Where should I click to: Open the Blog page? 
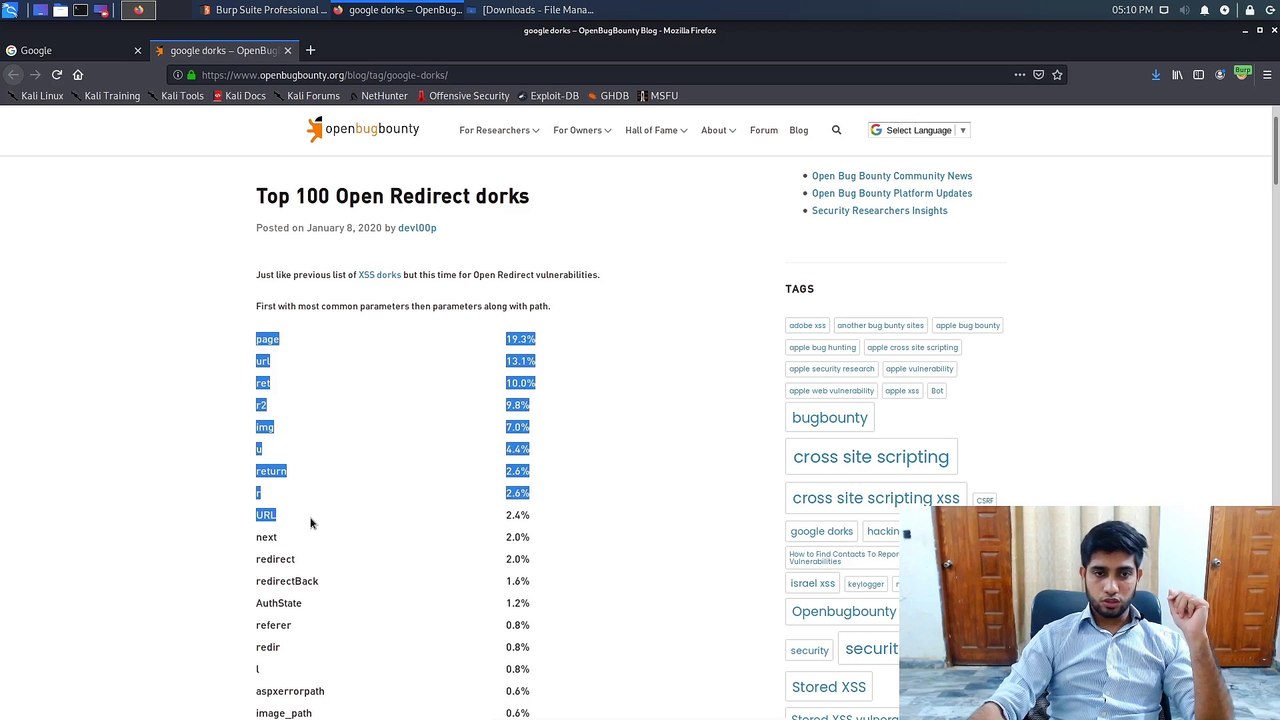(799, 130)
